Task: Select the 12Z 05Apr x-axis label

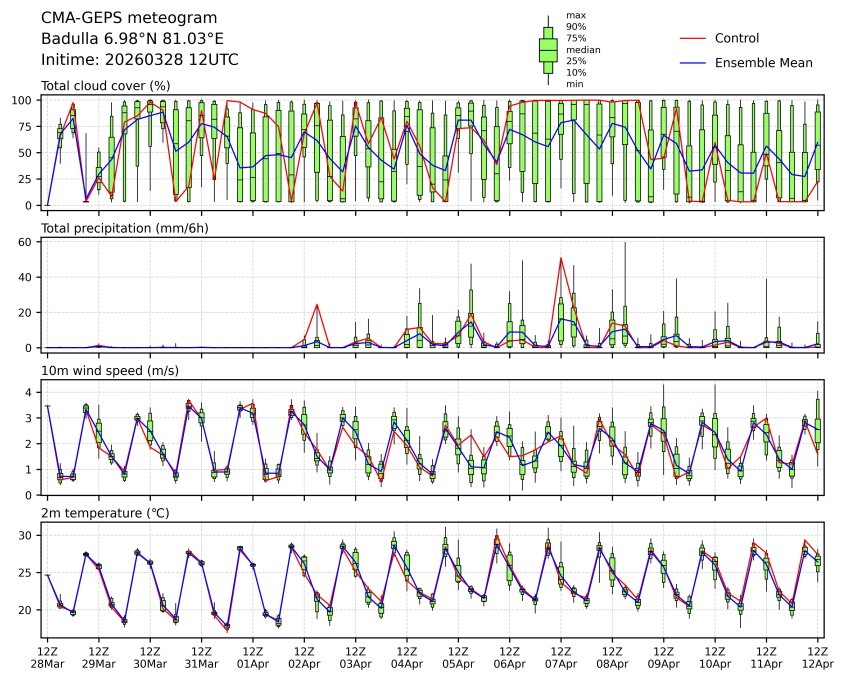Action: (x=458, y=657)
